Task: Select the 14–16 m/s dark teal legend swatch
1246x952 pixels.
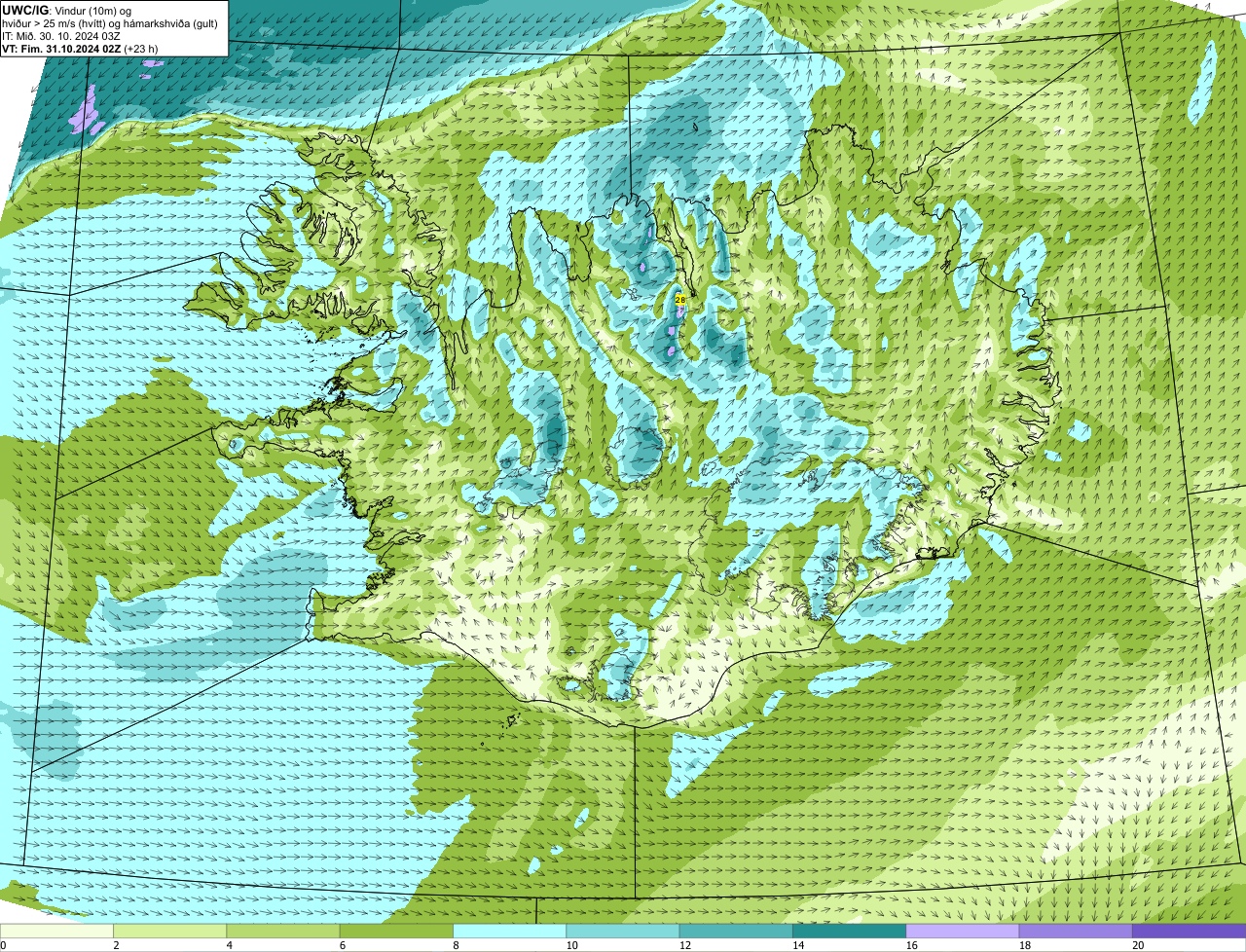Action: point(850,932)
